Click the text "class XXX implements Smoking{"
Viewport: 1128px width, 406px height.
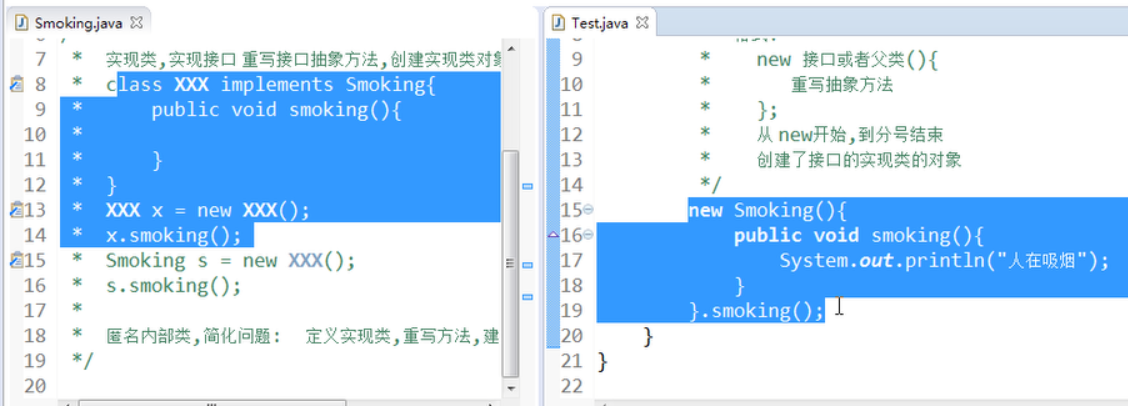[270, 85]
